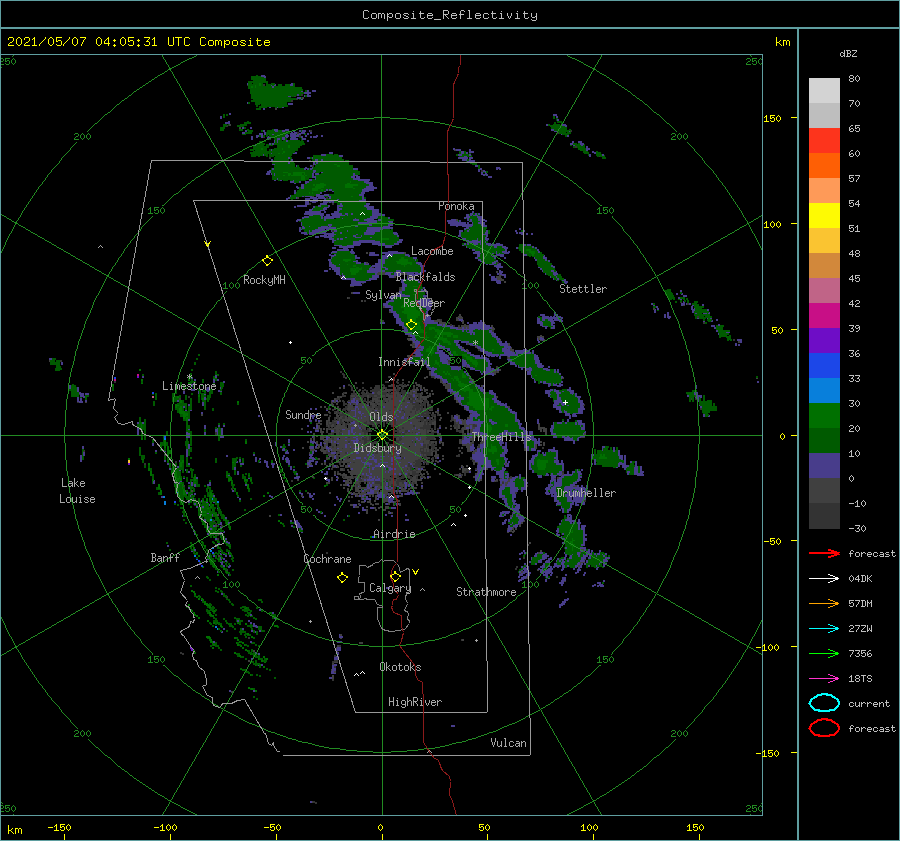Click the orange 57DM arrow icon
This screenshot has height=841, width=900.
pyautogui.click(x=824, y=603)
